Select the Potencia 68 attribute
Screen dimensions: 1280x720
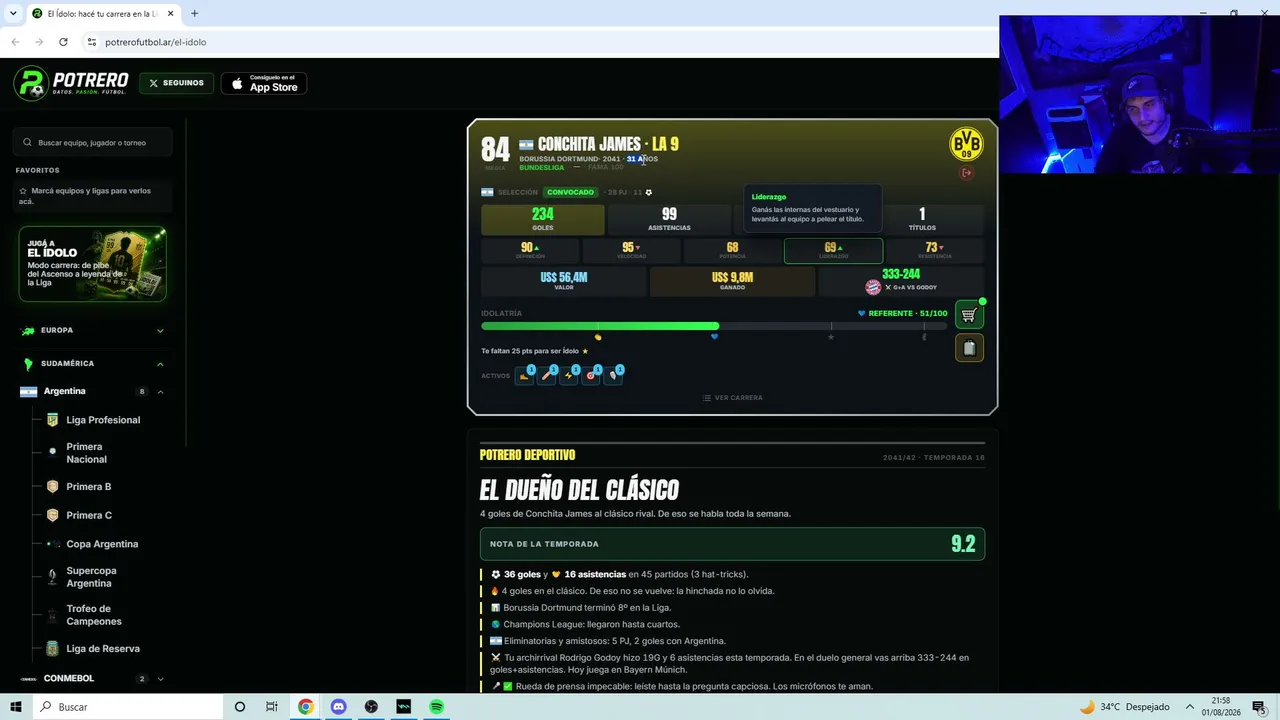(732, 250)
